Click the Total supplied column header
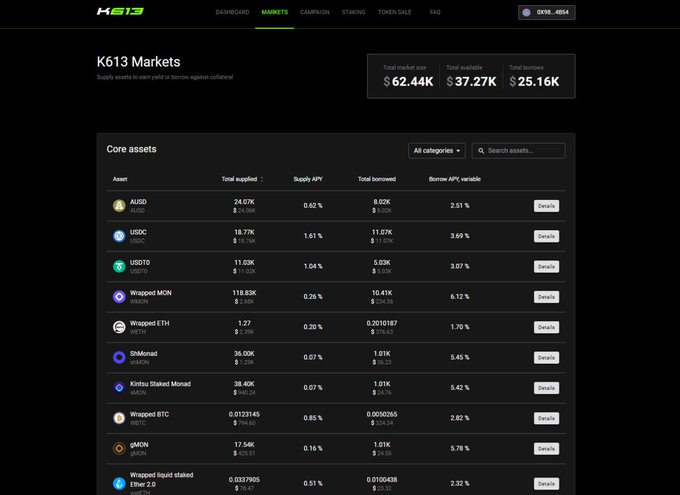The image size is (680, 495). pyautogui.click(x=239, y=179)
